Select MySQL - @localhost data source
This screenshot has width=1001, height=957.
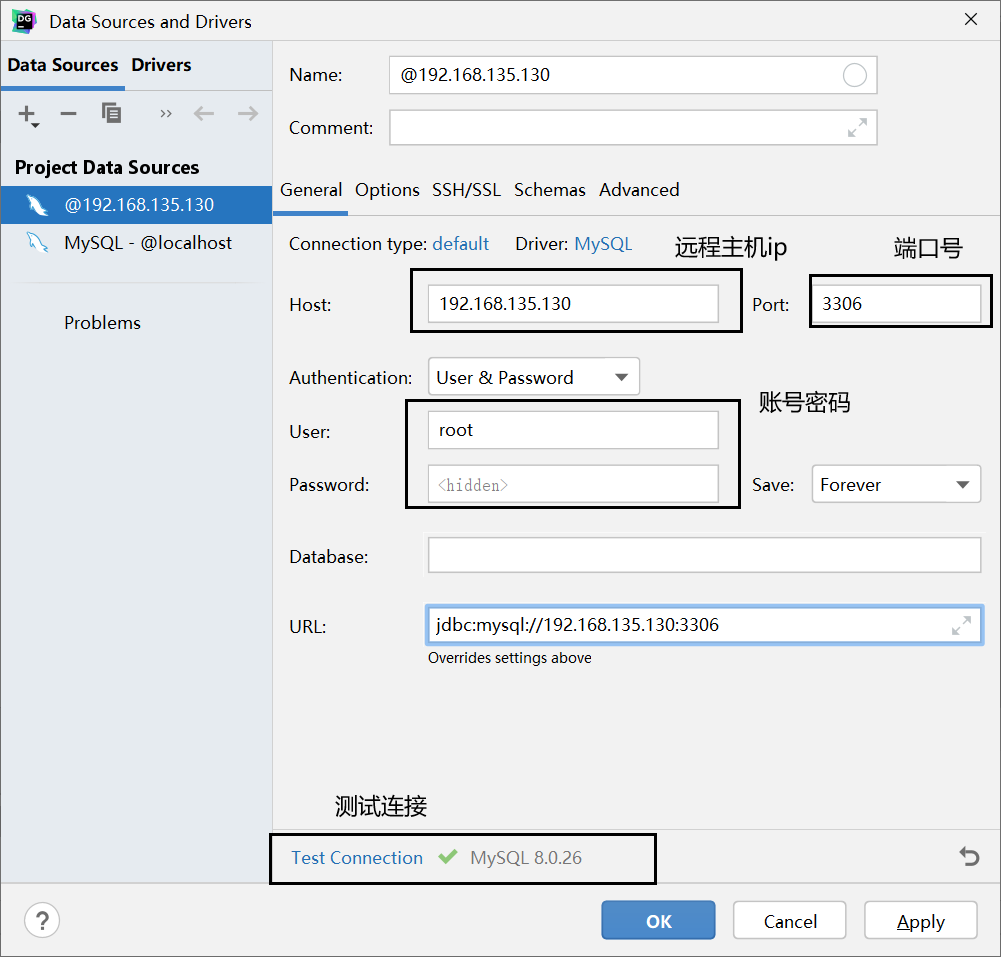(136, 243)
